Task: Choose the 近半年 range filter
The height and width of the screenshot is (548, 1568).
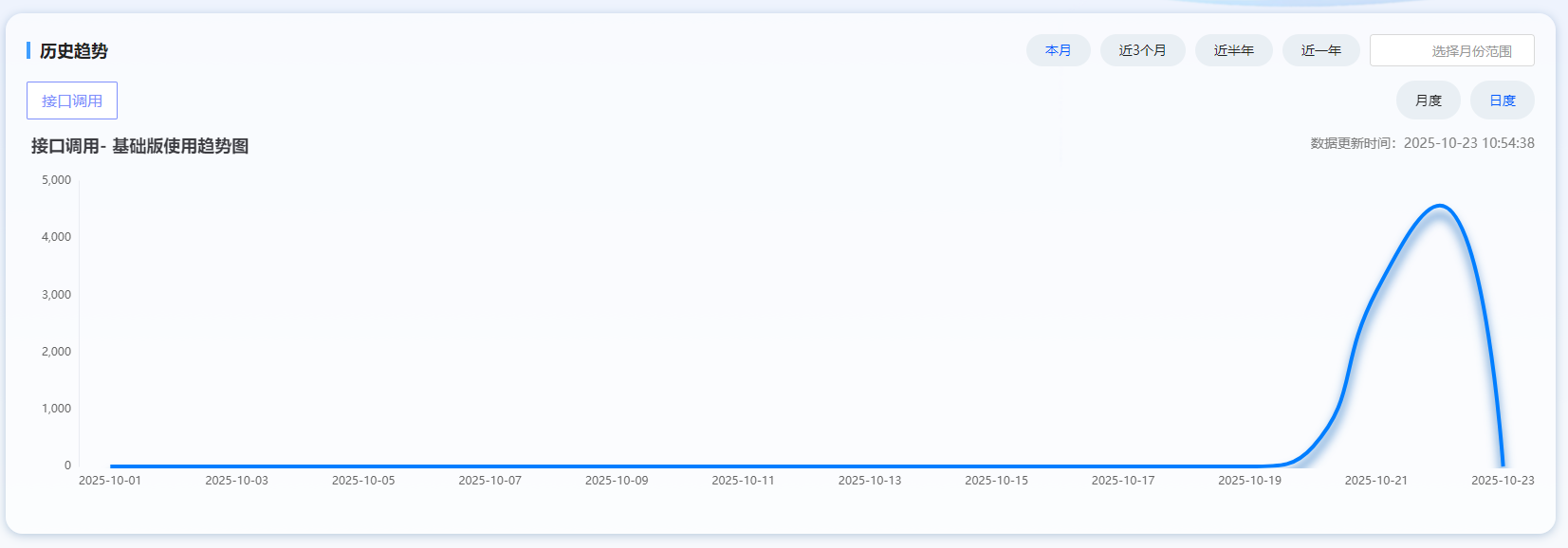Action: pyautogui.click(x=1233, y=50)
